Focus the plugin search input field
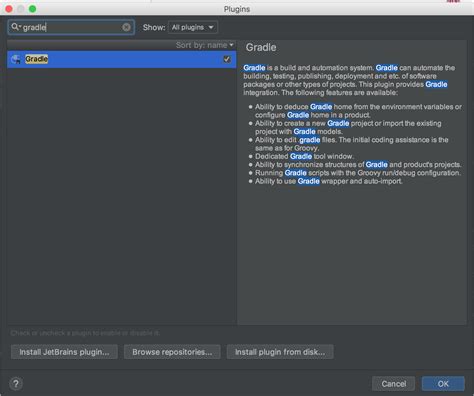This screenshot has width=474, height=396. pyautogui.click(x=71, y=27)
